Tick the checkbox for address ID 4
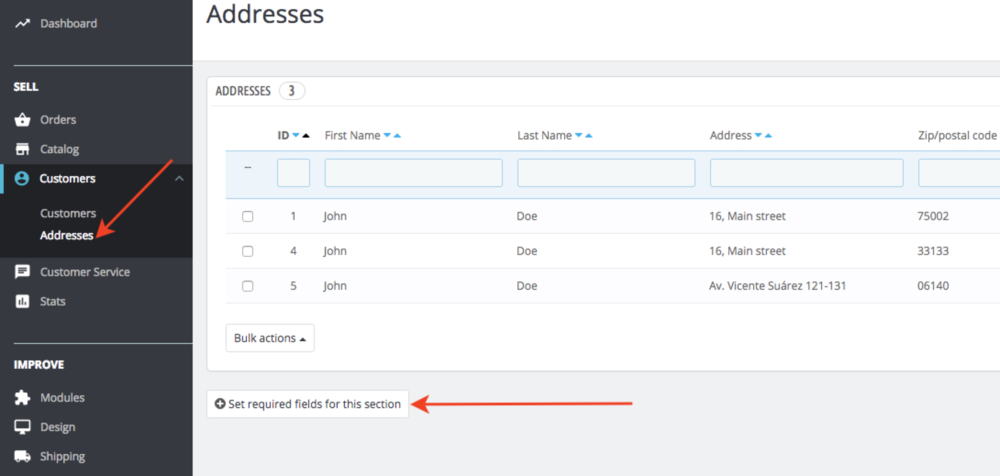 248,251
